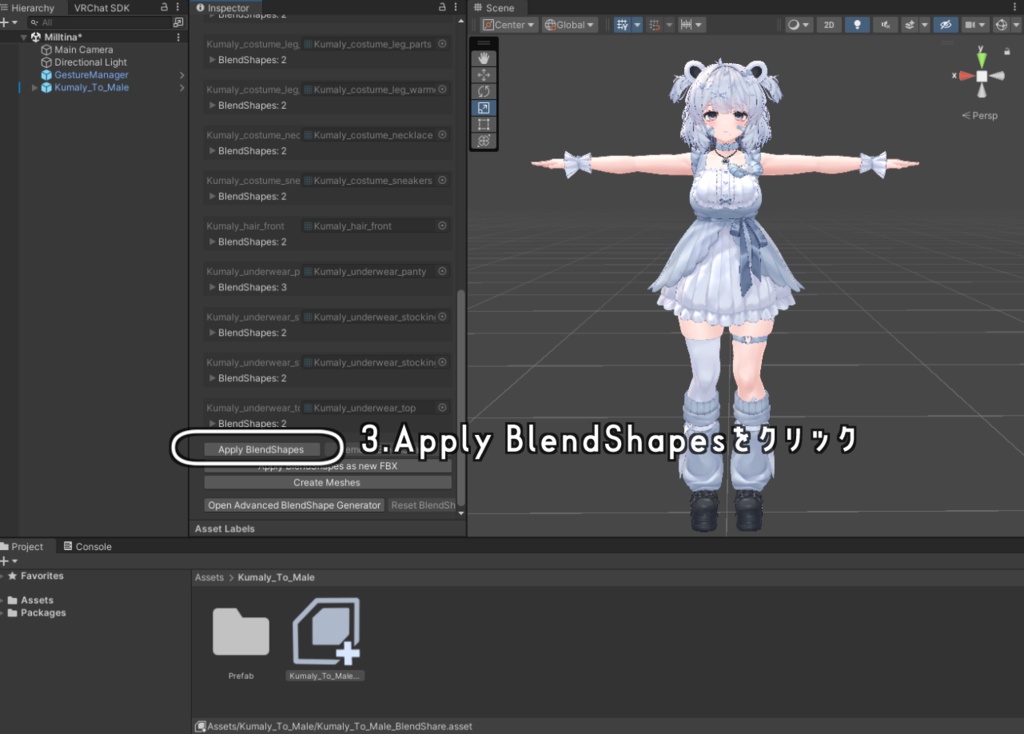
Task: Open scene effects dropdown arrow
Action: coord(924,25)
